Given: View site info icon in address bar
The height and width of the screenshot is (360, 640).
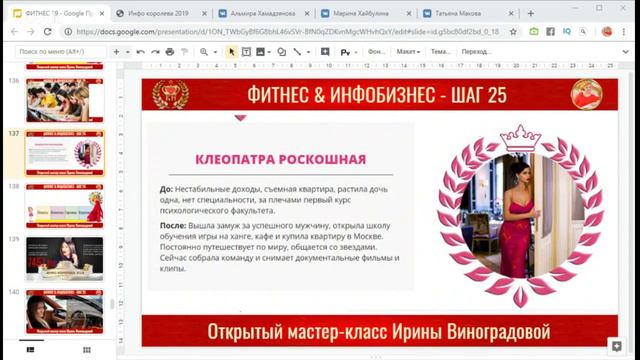Looking at the screenshot, I should 68,31.
